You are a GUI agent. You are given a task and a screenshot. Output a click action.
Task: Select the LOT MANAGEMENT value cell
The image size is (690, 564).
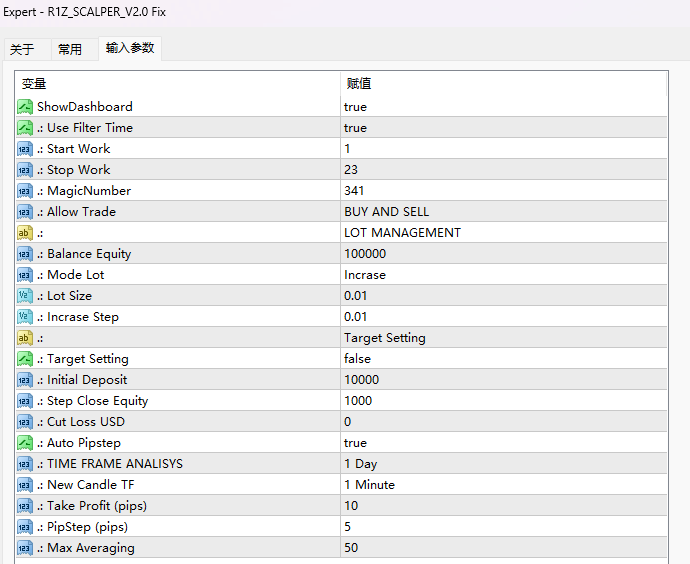point(503,233)
